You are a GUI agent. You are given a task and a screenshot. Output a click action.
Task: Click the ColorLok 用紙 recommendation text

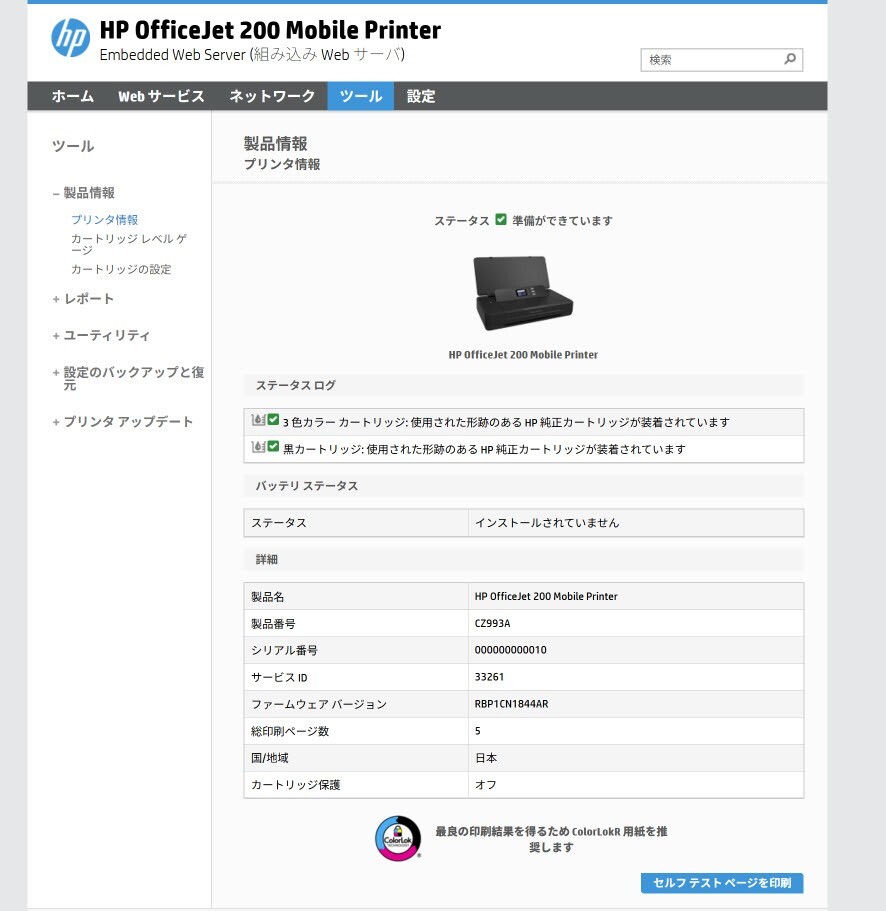click(x=551, y=839)
